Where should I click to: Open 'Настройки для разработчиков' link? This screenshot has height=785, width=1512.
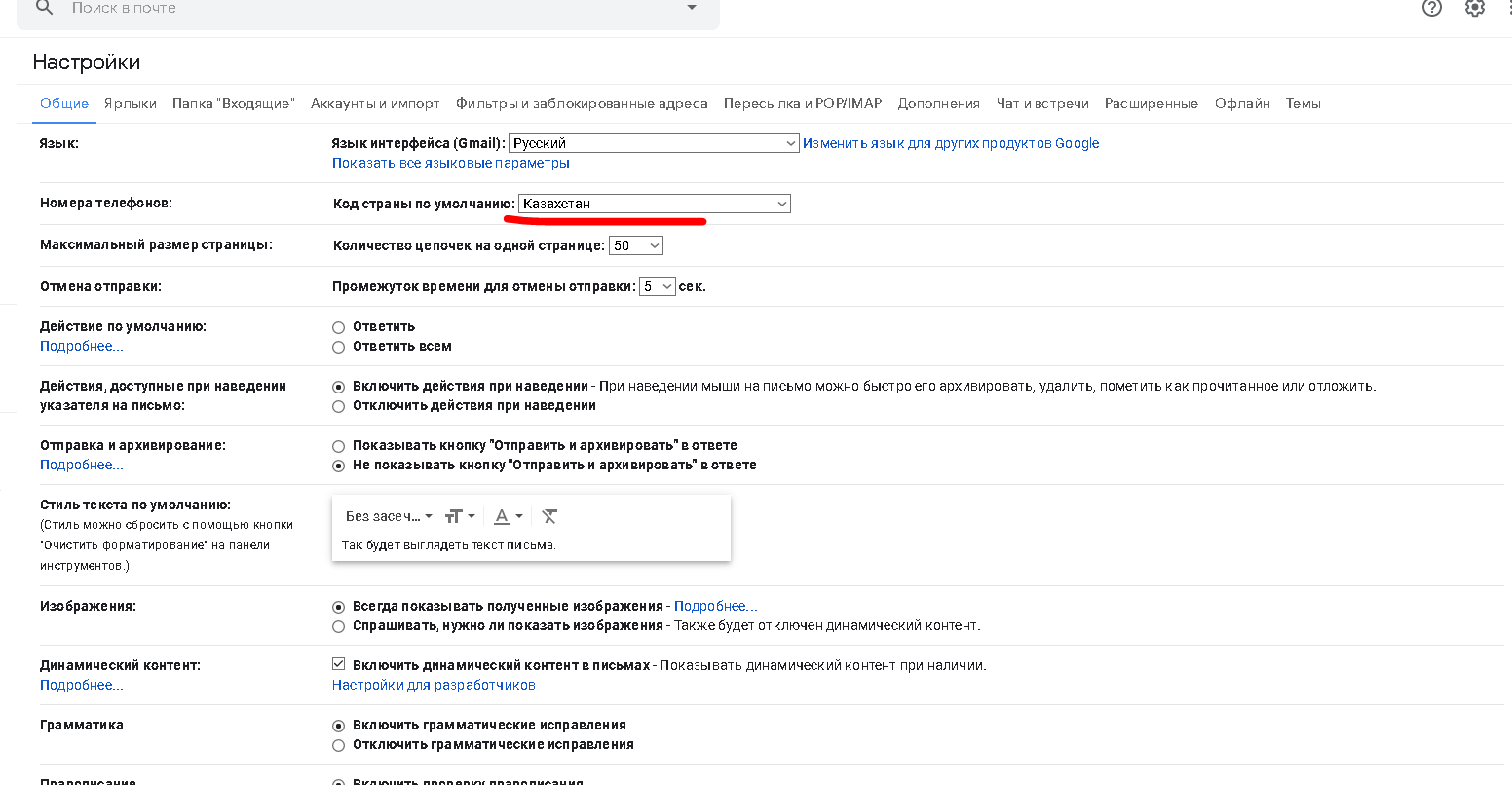point(434,685)
